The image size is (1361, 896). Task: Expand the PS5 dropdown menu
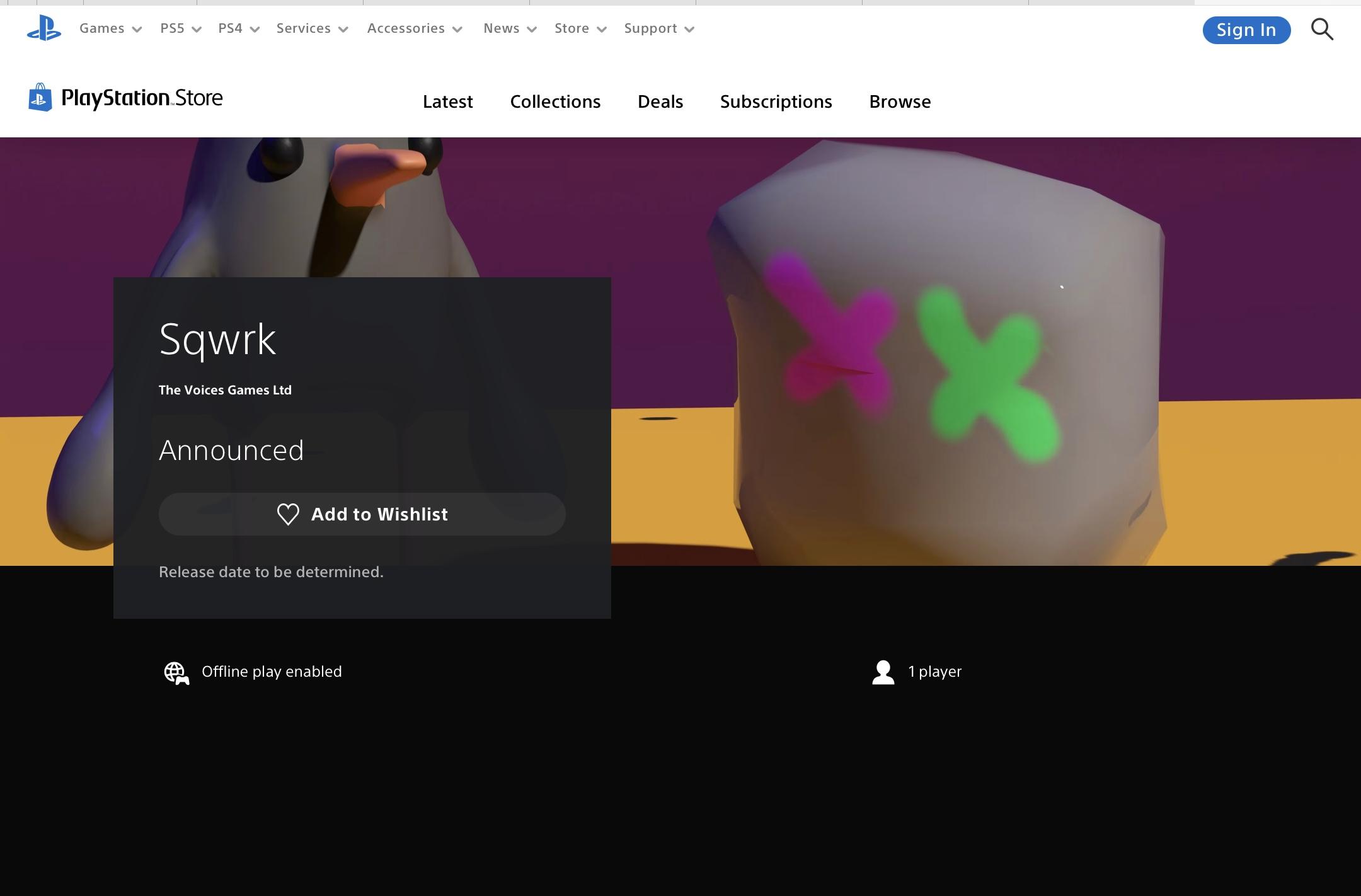(181, 28)
